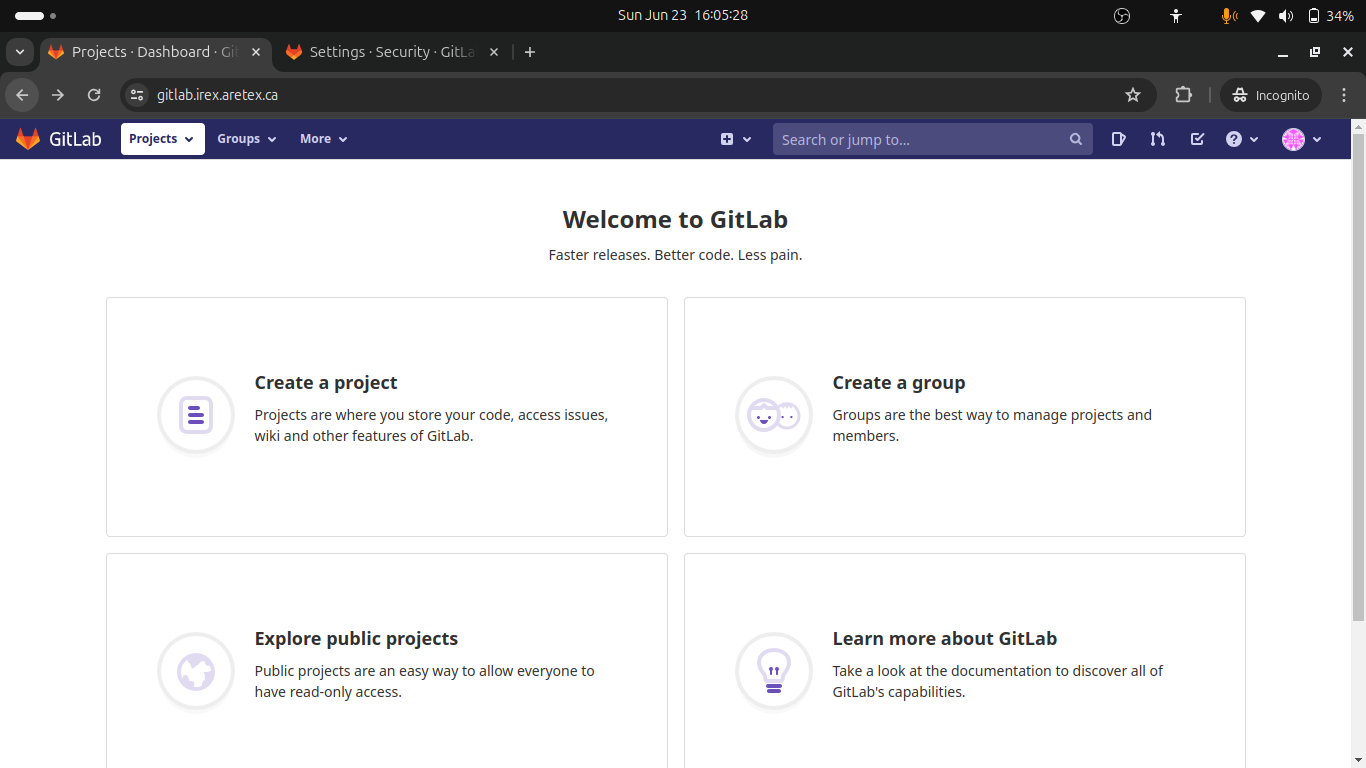Image resolution: width=1366 pixels, height=768 pixels.
Task: Open the Chrome three-dot menu
Action: (1344, 95)
